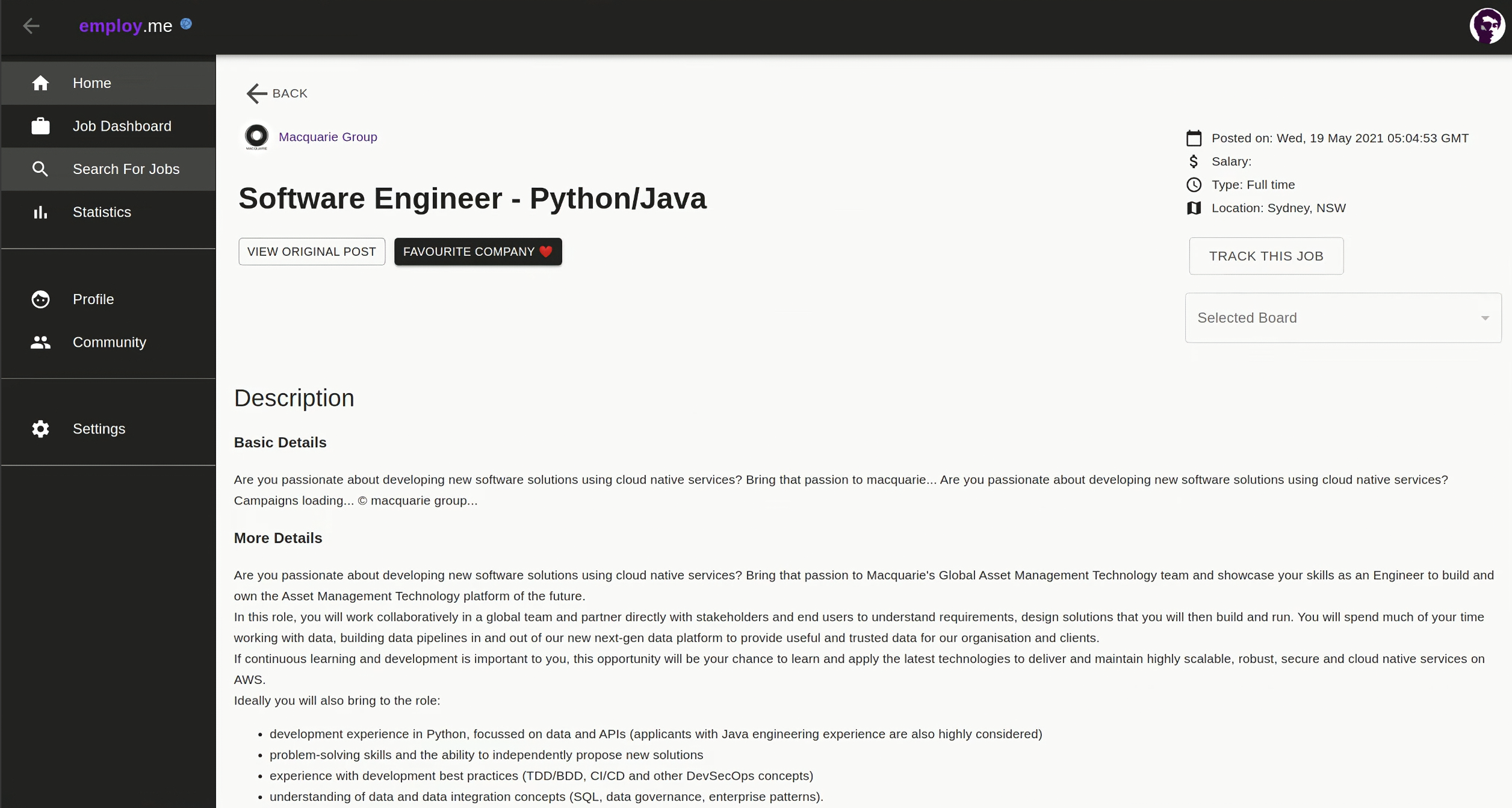
Task: Click the Profile face icon
Action: coord(40,299)
